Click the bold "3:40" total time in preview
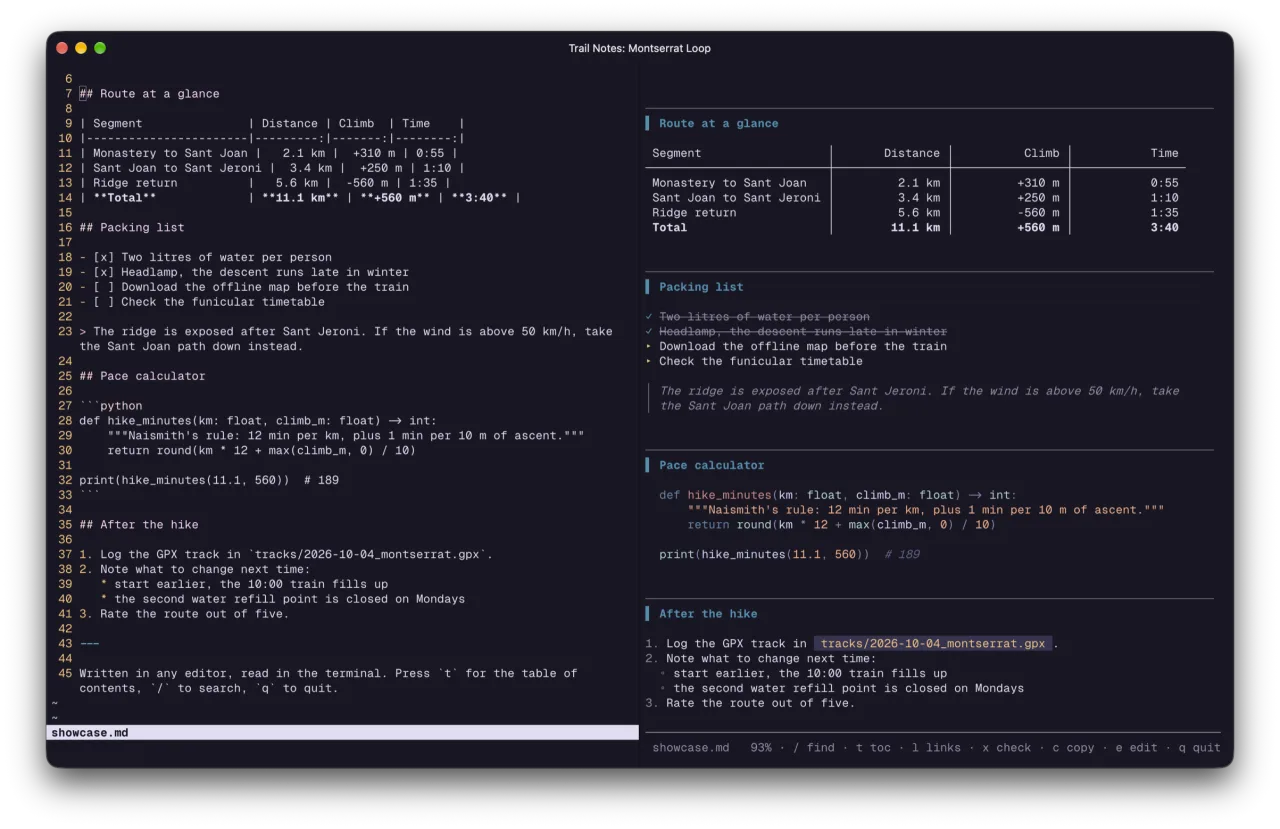 point(1164,228)
